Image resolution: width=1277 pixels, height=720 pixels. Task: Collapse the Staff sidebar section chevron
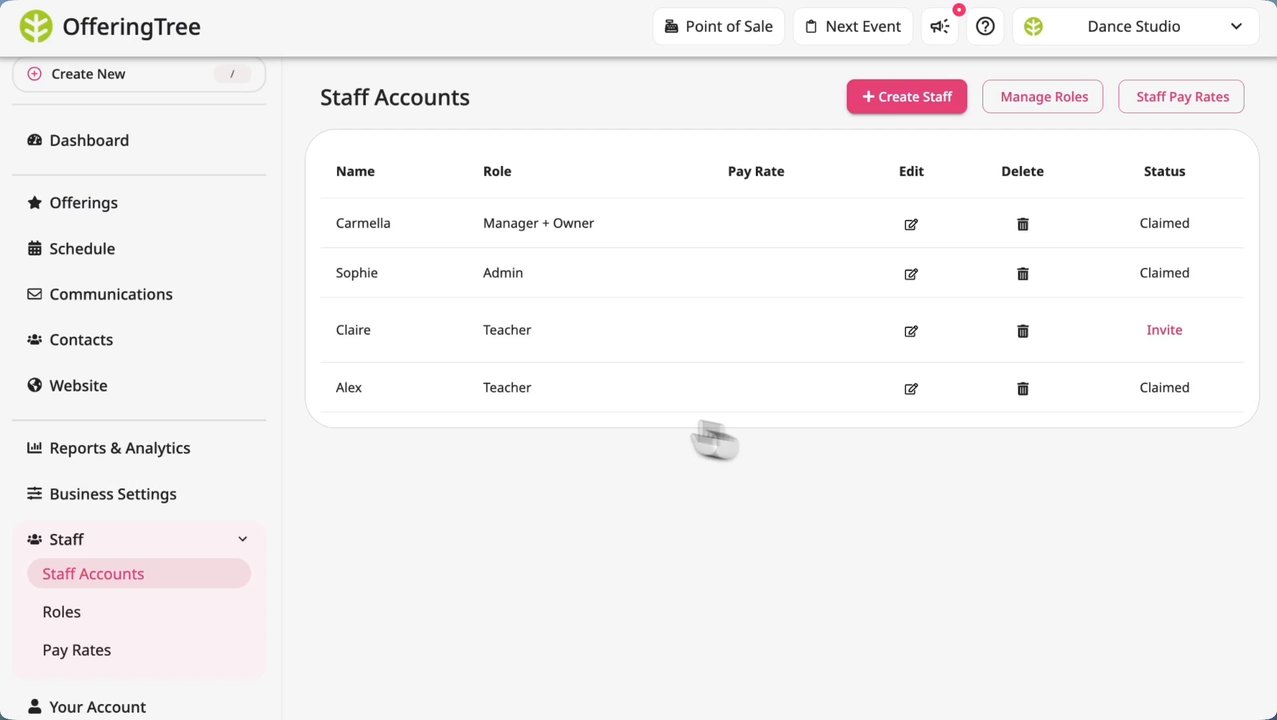click(x=242, y=540)
